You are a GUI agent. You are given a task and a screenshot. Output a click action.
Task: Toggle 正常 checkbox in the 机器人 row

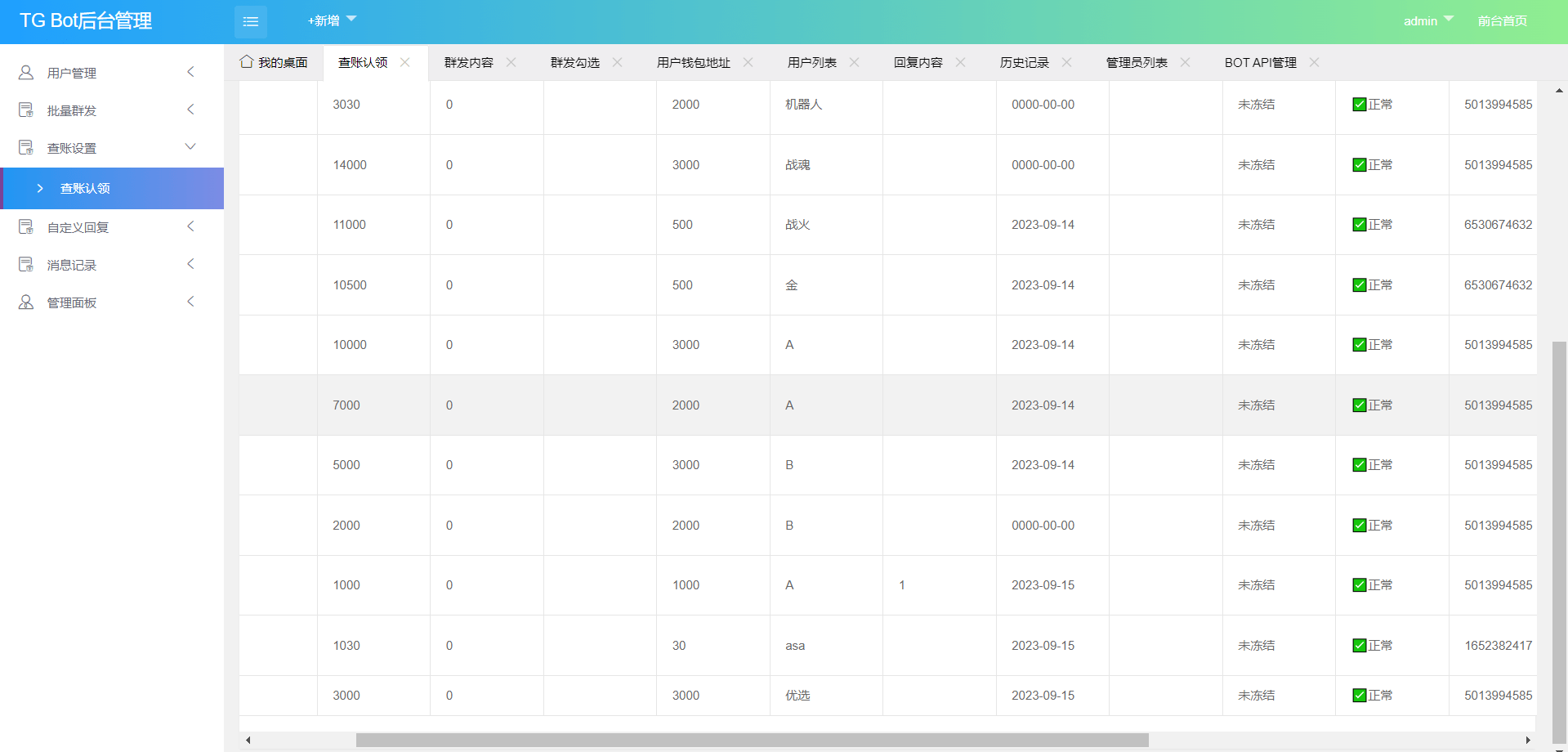tap(1359, 105)
